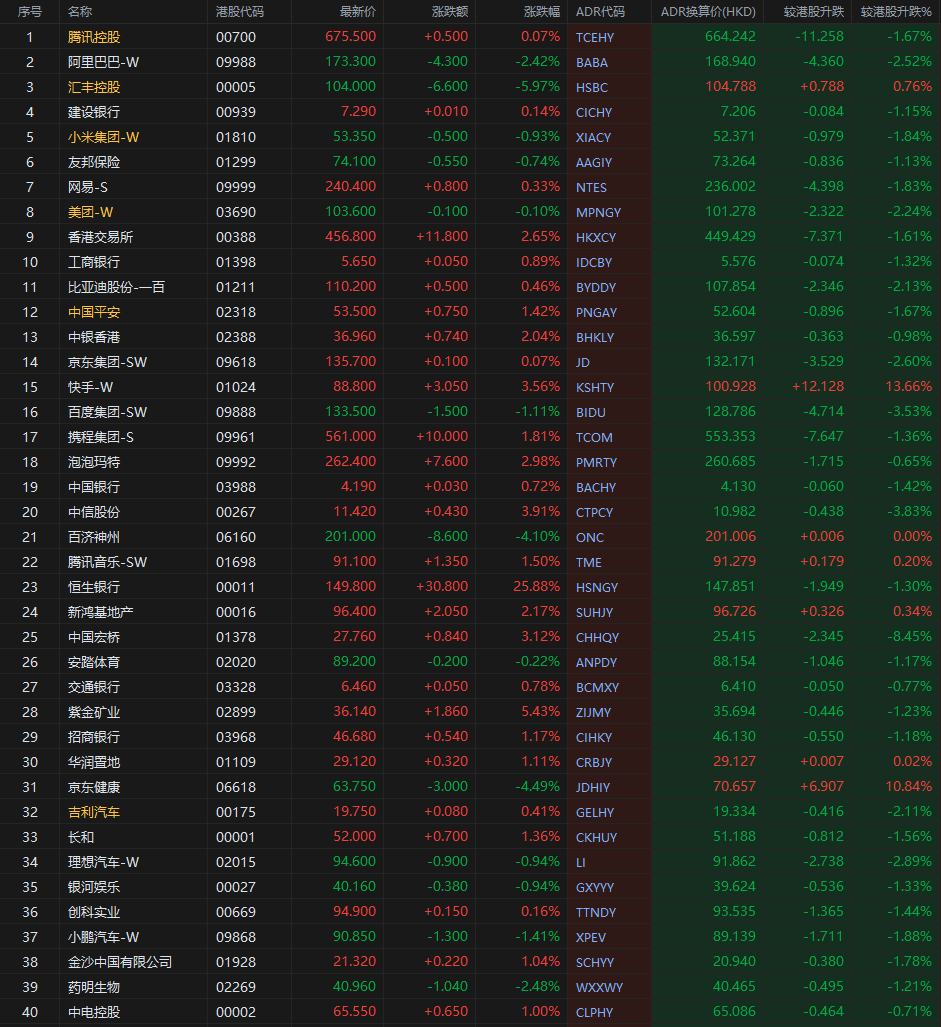Click the 13.66% premium value

click(908, 386)
